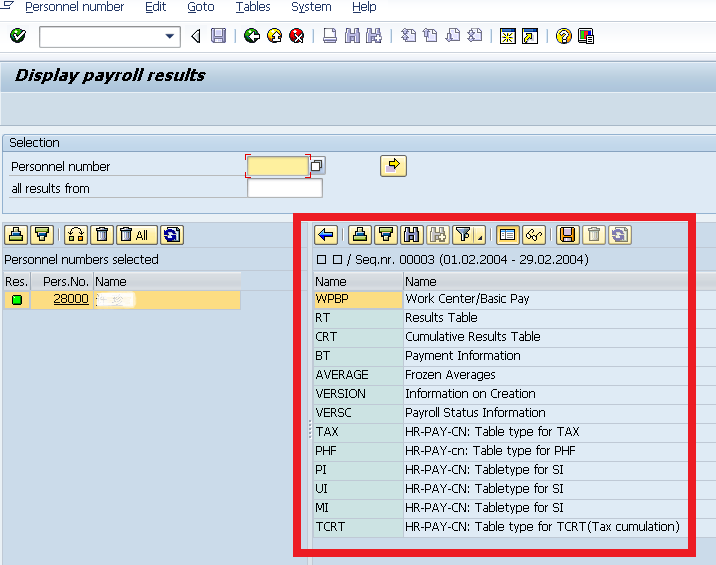
Task: Select the CRT Cumulative Results Table row
Action: pyautogui.click(x=501, y=337)
